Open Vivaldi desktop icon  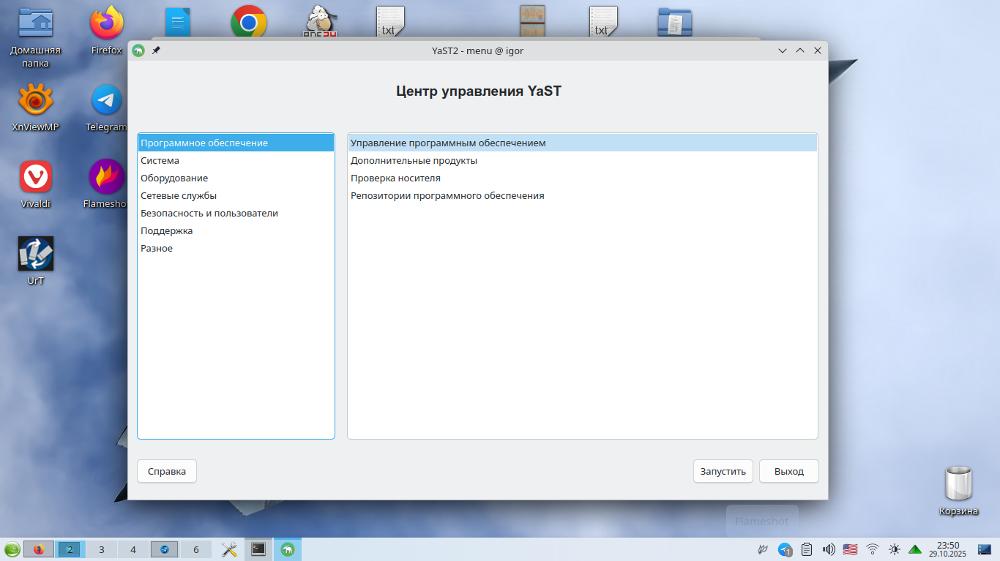tap(36, 184)
